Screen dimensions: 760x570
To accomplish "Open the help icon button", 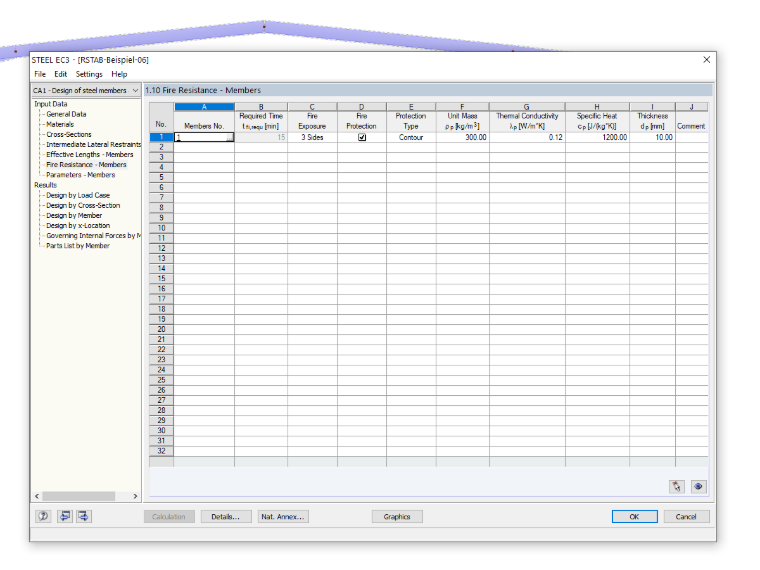I will point(43,516).
